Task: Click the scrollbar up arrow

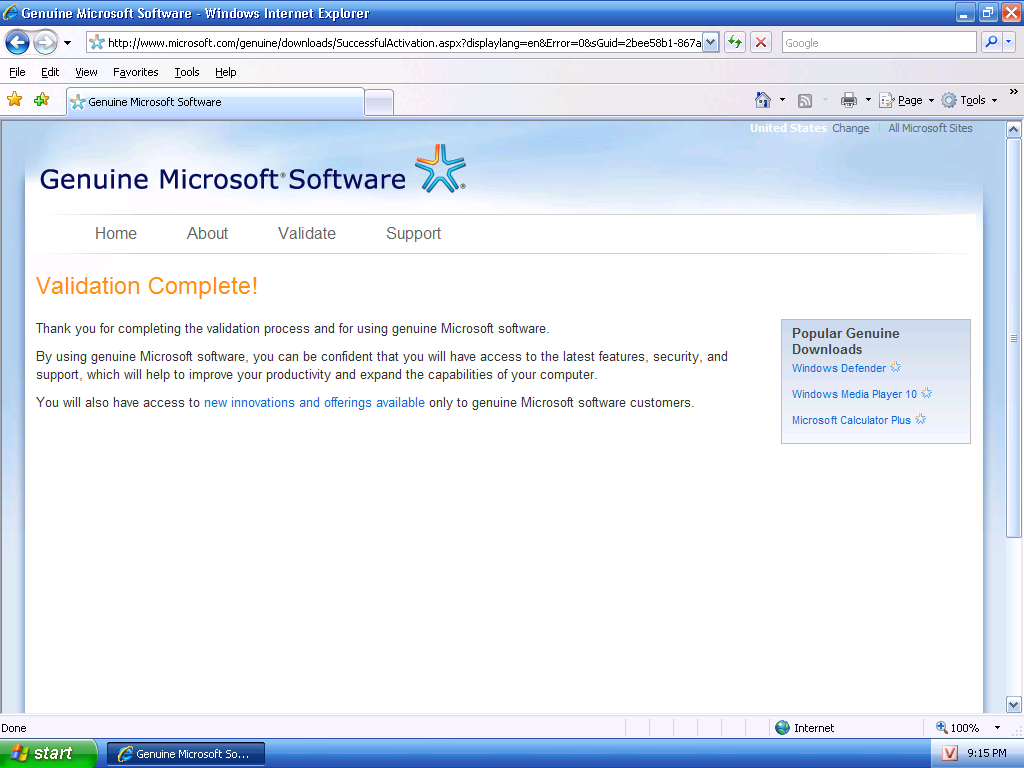Action: (1014, 129)
